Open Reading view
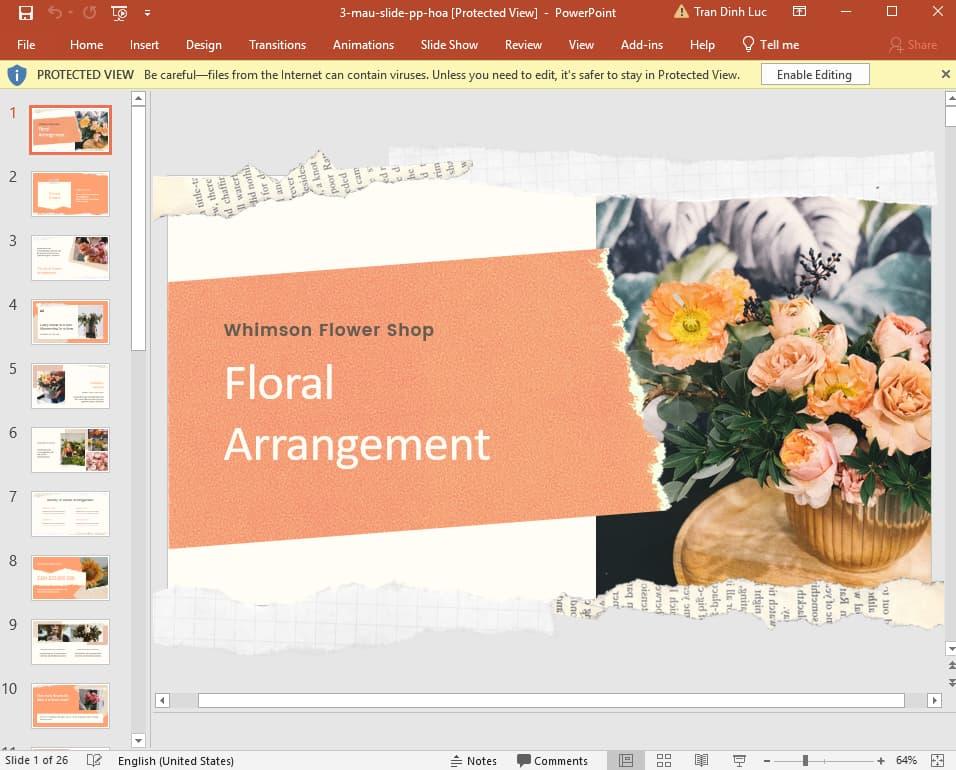 700,760
